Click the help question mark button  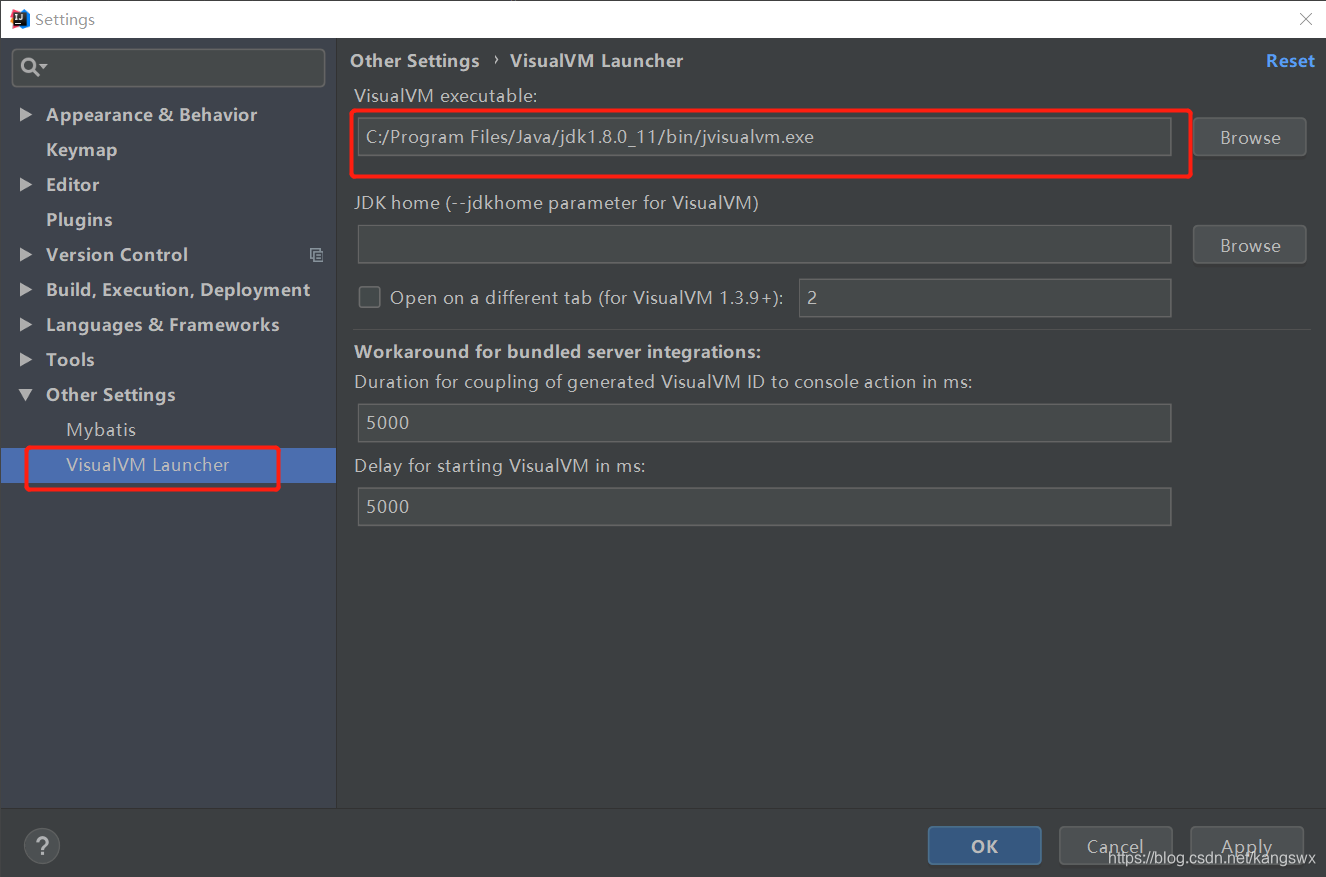pos(42,846)
